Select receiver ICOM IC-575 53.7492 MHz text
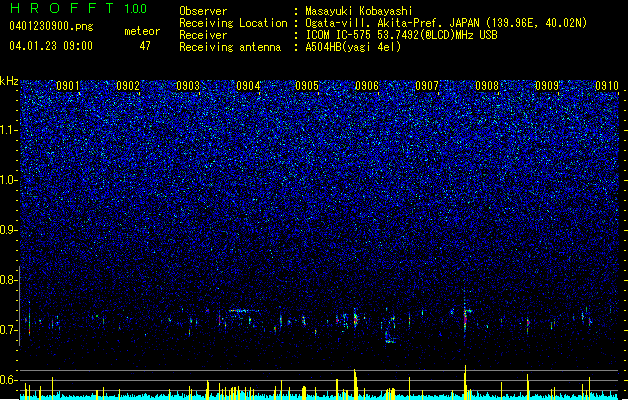Viewport: 629px width, 400px height. (401, 35)
